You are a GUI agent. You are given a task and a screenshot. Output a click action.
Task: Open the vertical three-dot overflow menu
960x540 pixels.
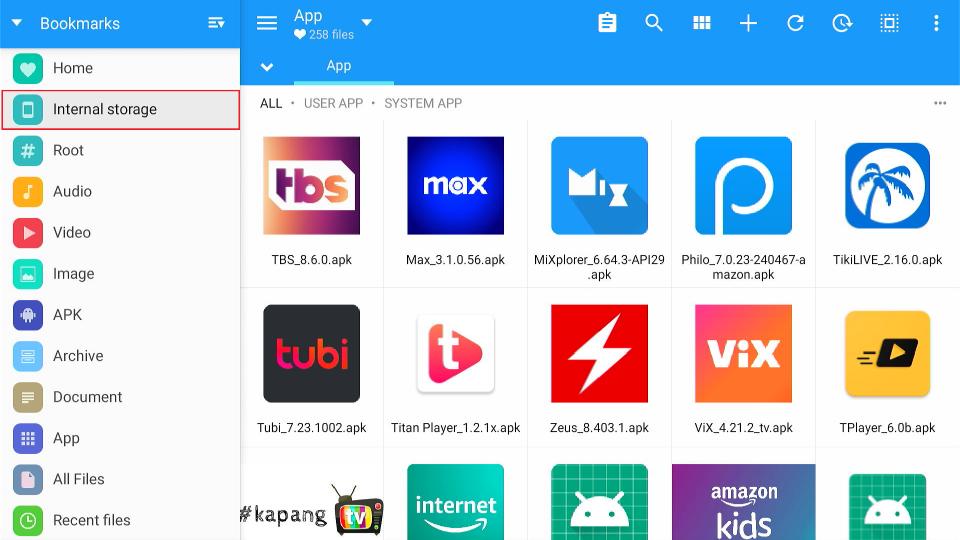pos(936,23)
